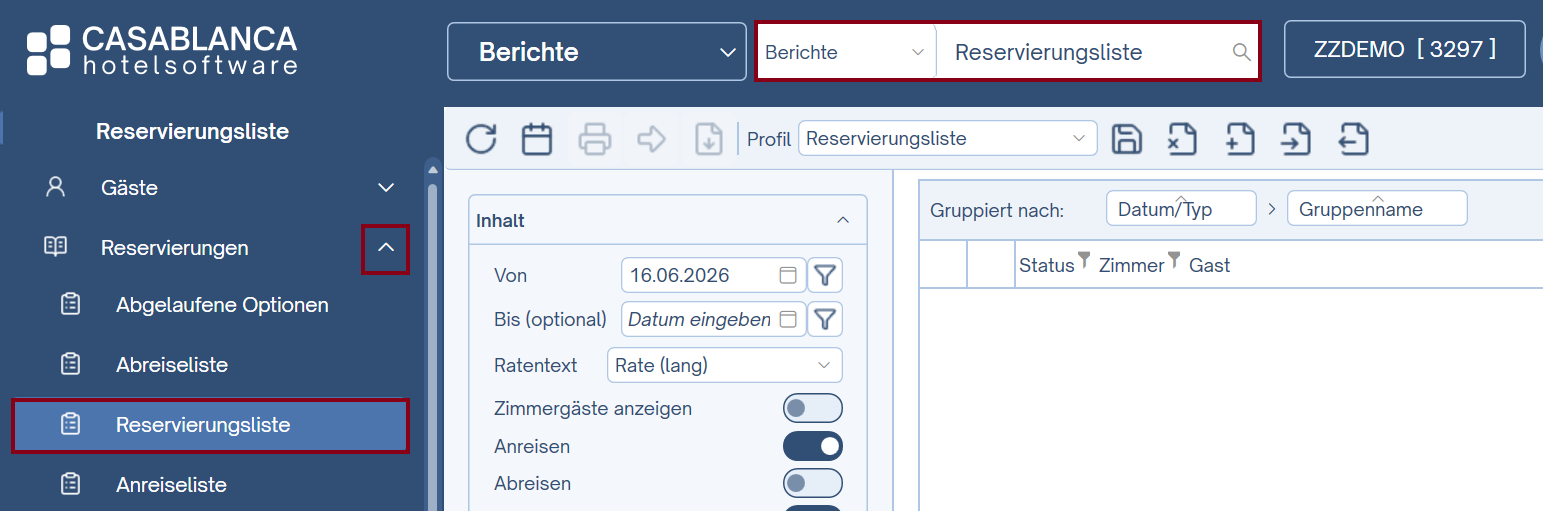This screenshot has height=511, width=1543.
Task: Open the Profil Reservierungsliste dropdown
Action: tap(947, 138)
